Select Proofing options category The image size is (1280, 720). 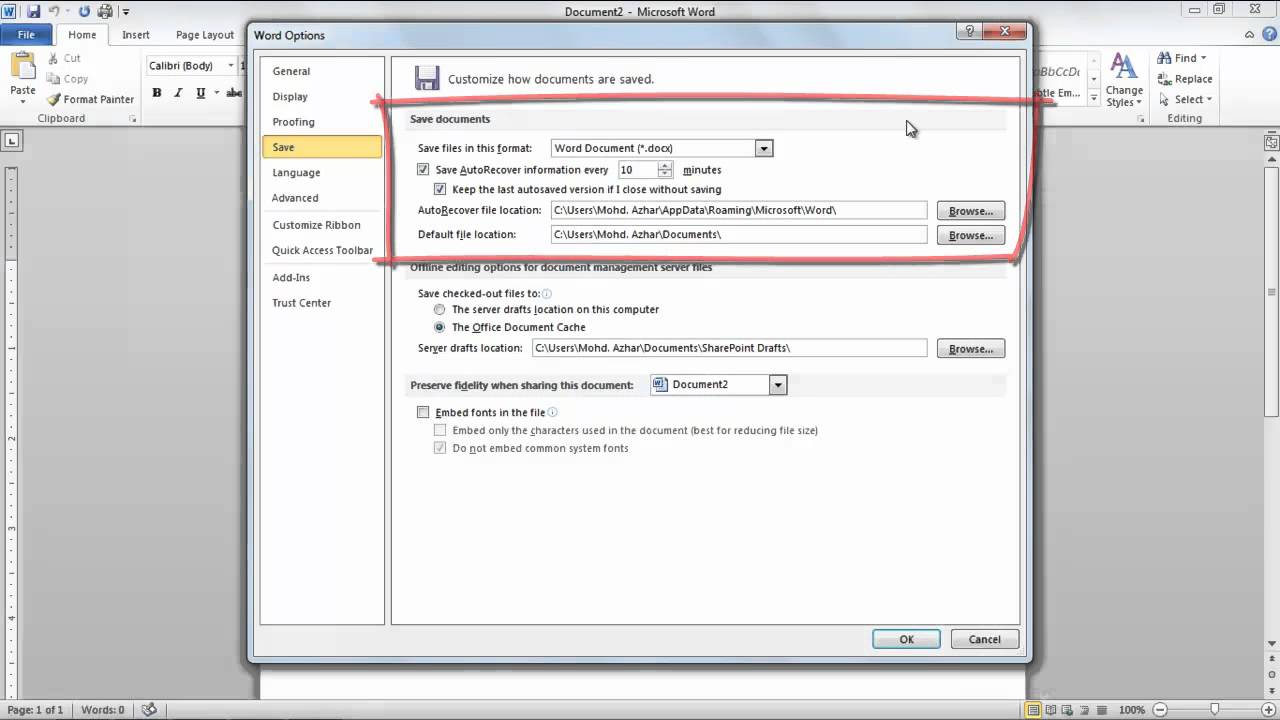click(x=322, y=121)
